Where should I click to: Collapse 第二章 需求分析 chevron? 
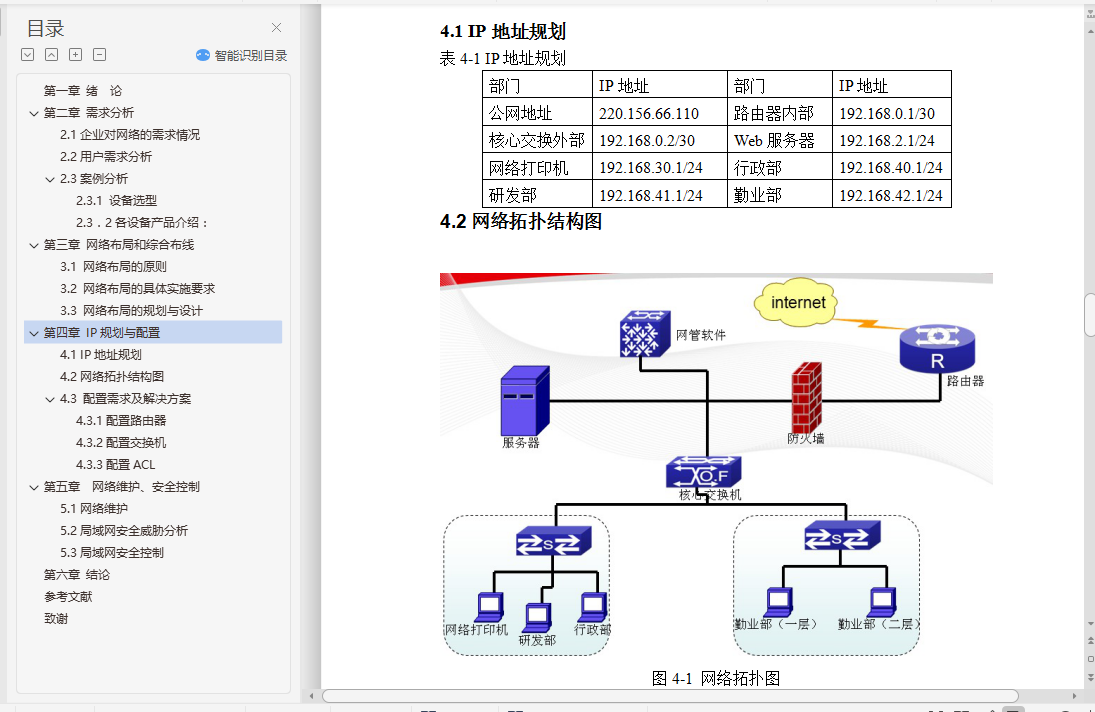34,113
